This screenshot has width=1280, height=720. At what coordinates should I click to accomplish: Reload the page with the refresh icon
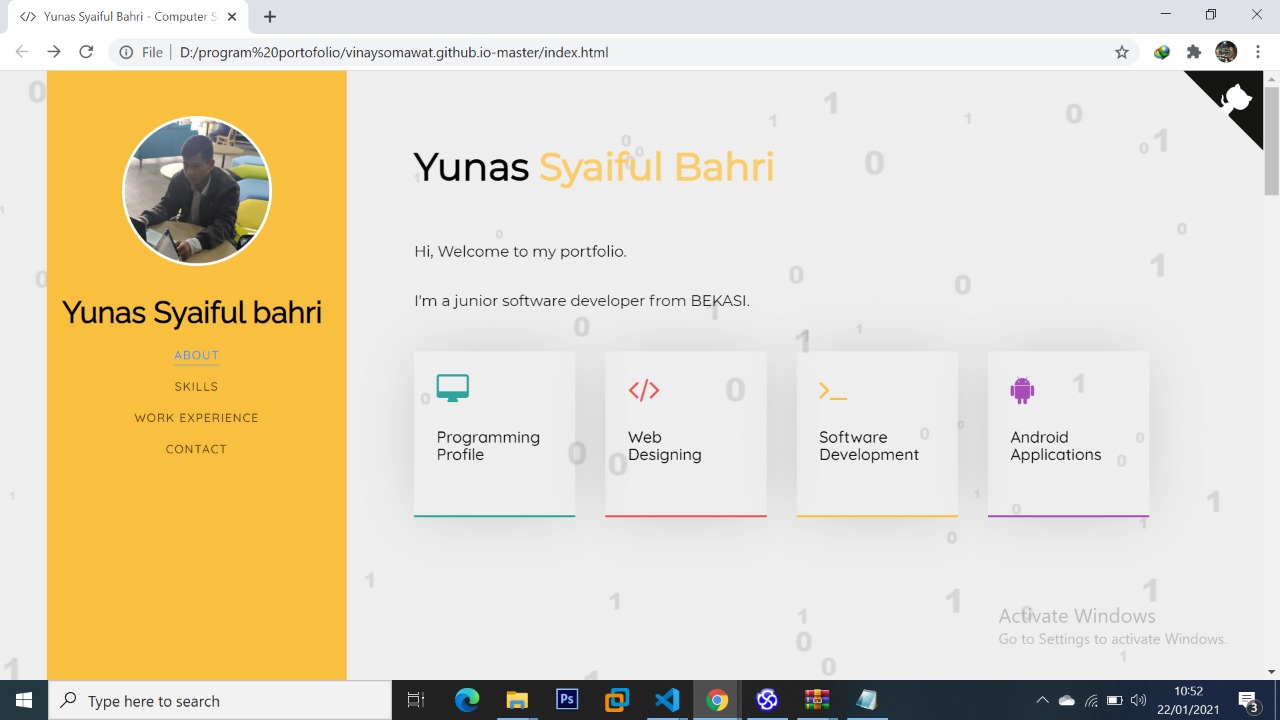86,52
